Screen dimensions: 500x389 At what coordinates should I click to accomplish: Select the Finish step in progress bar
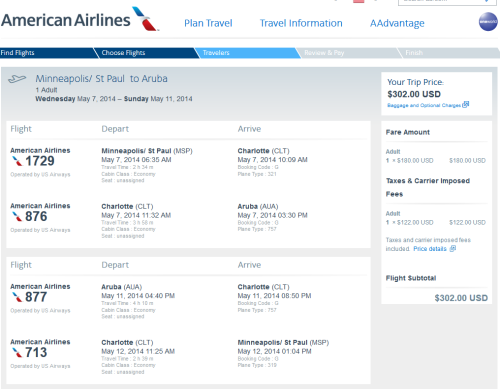449,53
